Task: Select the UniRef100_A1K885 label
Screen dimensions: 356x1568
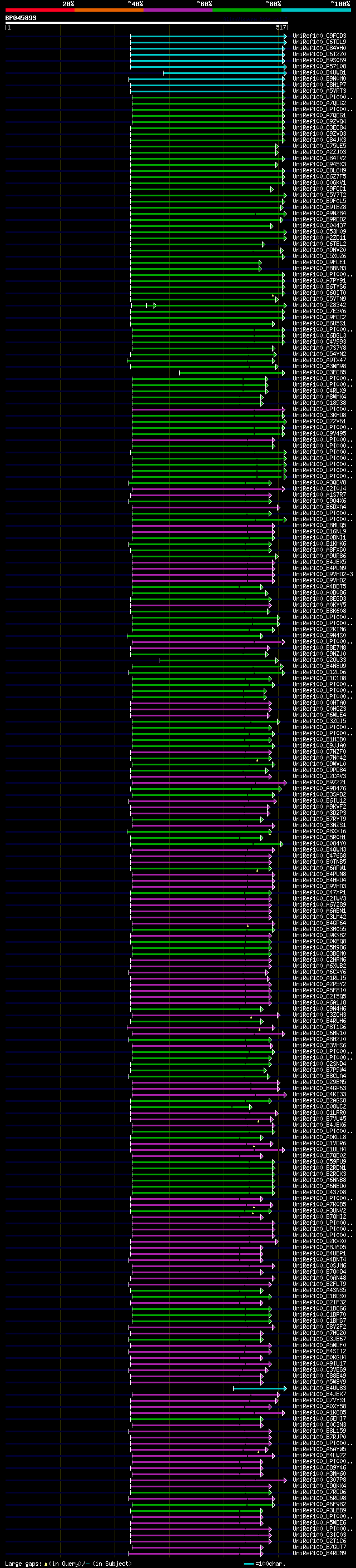Action: click(319, 1412)
